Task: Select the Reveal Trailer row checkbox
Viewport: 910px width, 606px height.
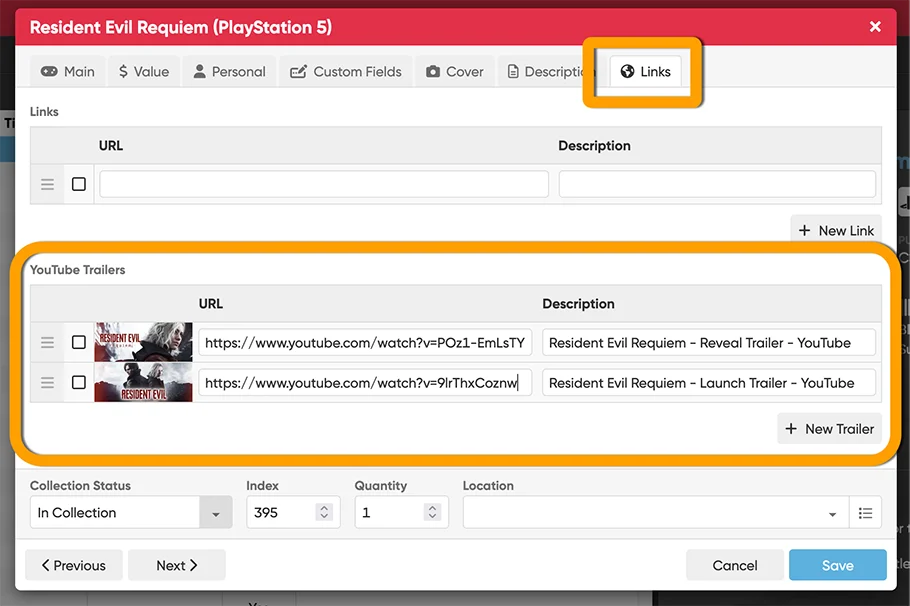Action: coord(79,343)
